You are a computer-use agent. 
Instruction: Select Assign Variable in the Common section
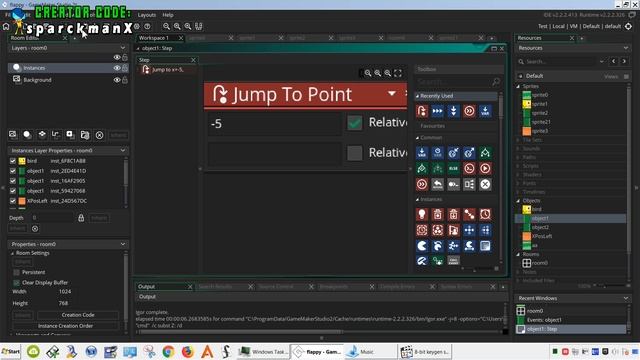coord(422,153)
